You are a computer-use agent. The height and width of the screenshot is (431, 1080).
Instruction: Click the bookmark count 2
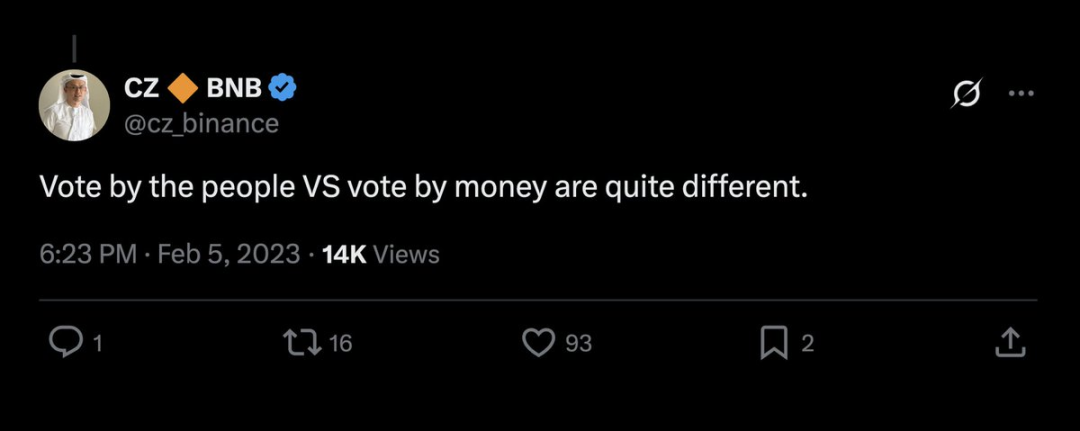808,344
